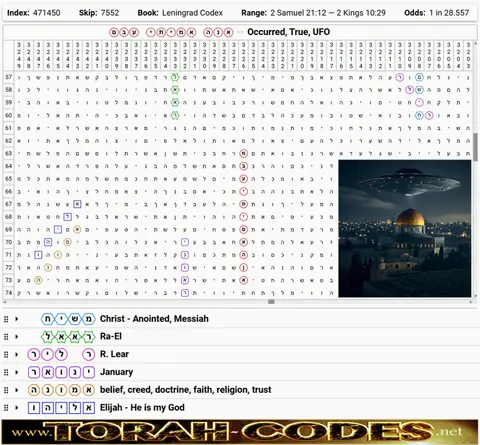Viewport: 480px width, 445px height.
Task: Click row number 74 in the matrix
Action: pyautogui.click(x=9, y=293)
